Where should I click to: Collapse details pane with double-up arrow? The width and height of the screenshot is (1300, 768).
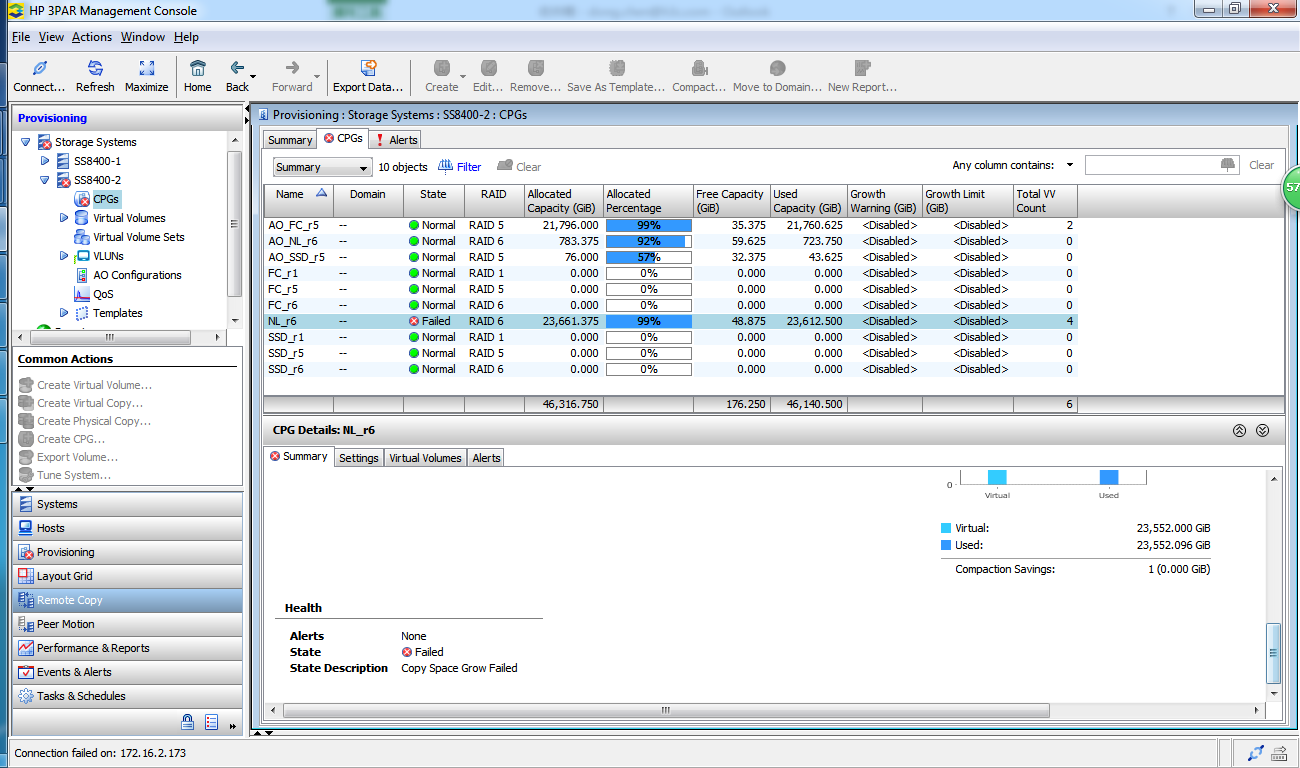tap(1239, 430)
